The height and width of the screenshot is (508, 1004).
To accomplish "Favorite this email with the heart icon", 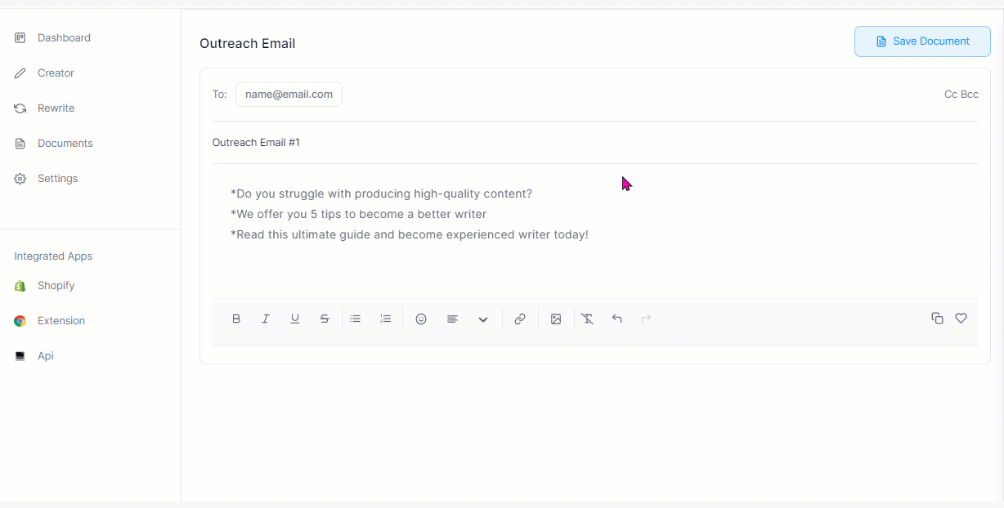I will [961, 318].
